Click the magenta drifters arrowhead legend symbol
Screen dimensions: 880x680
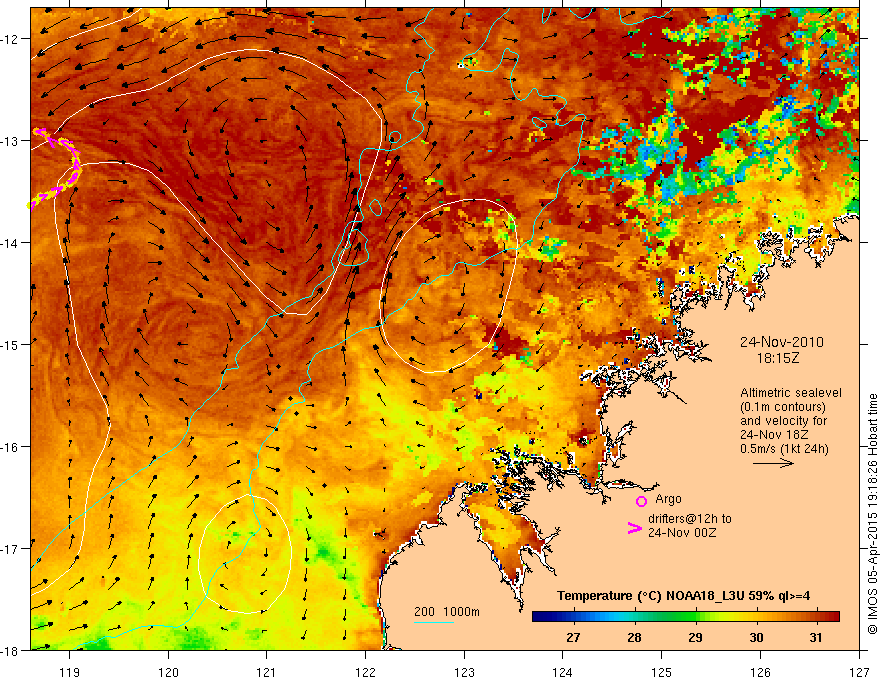634,527
